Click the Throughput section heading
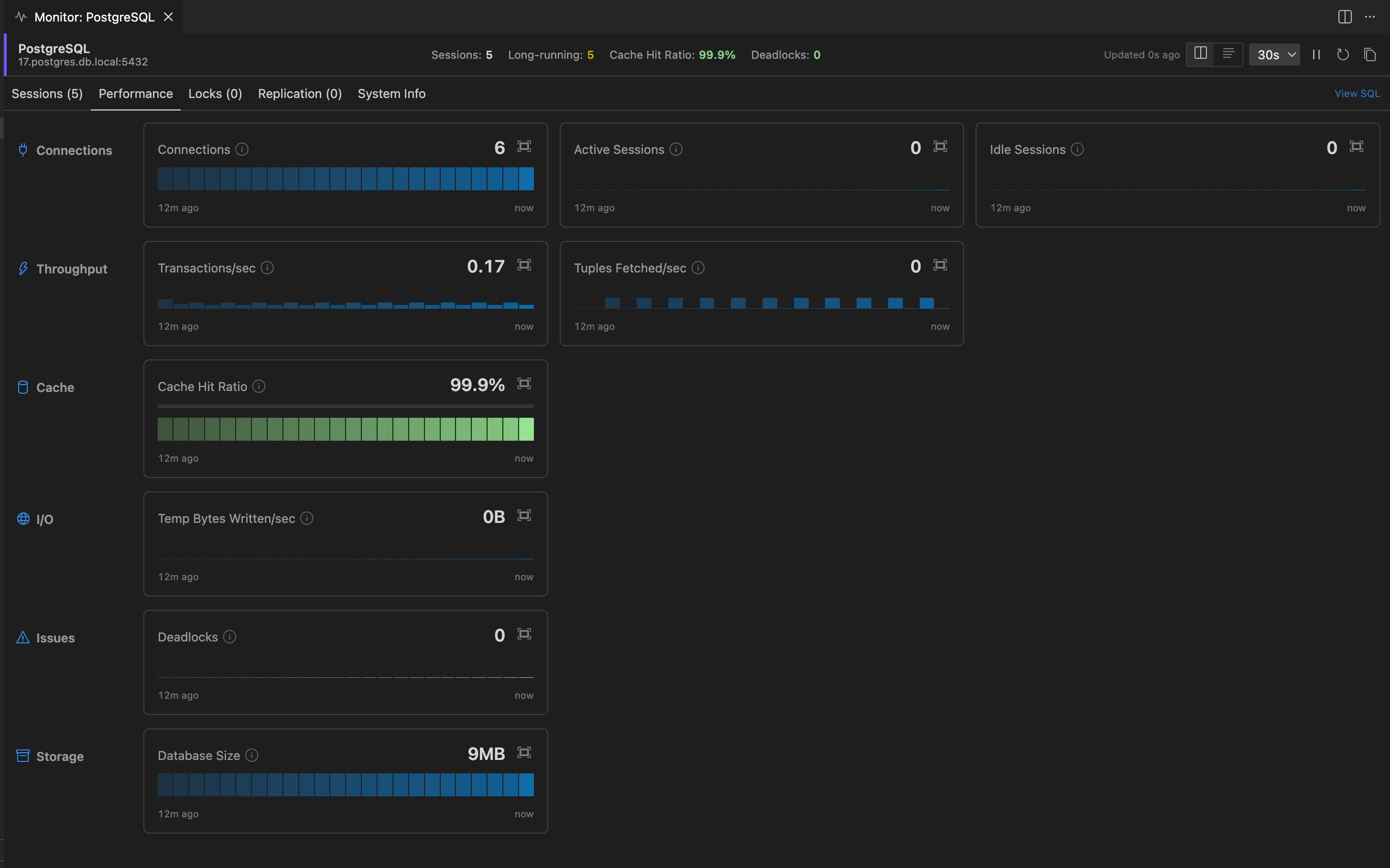1390x868 pixels. point(72,269)
